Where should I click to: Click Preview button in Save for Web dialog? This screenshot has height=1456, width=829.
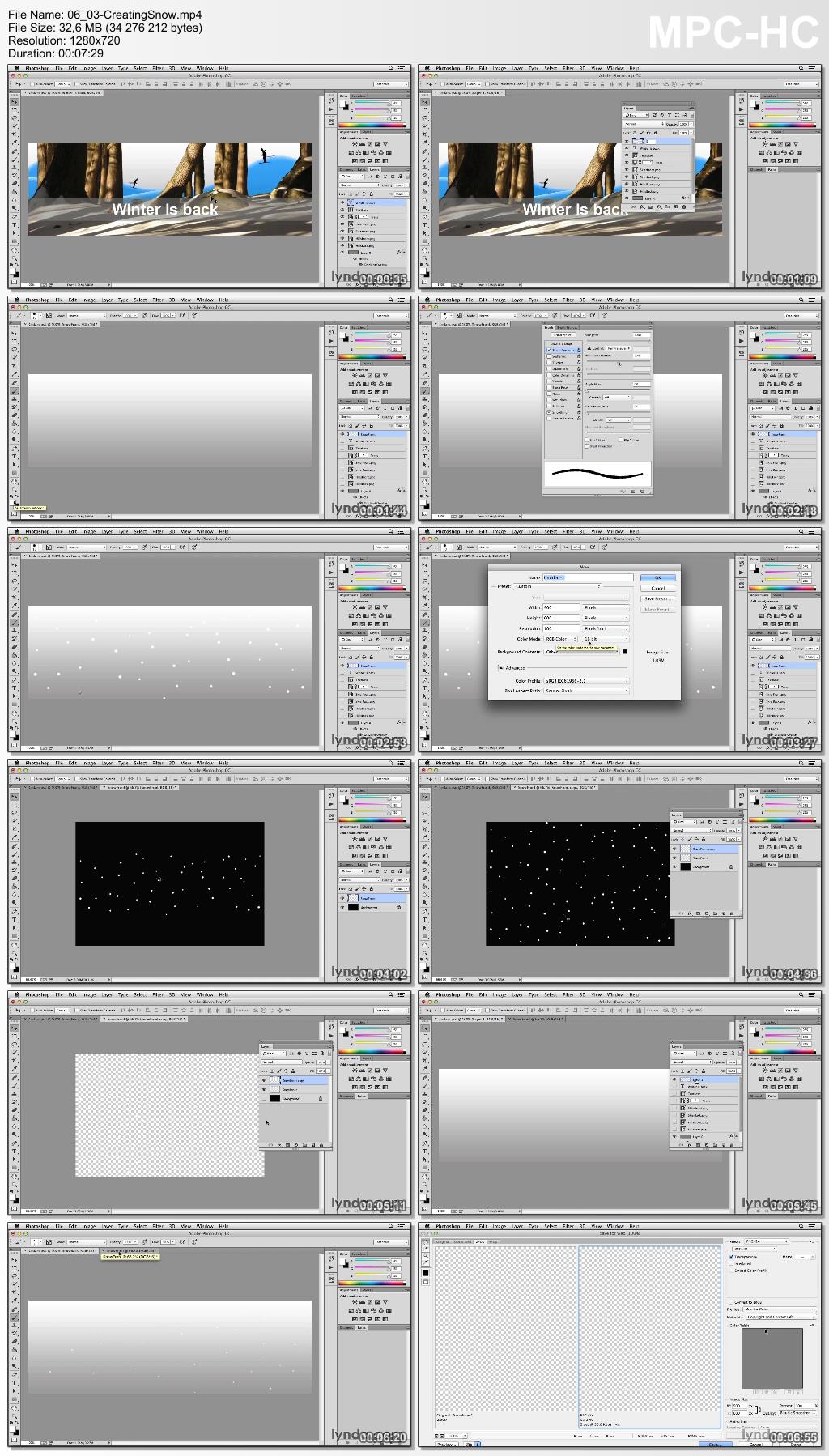click(x=446, y=1444)
